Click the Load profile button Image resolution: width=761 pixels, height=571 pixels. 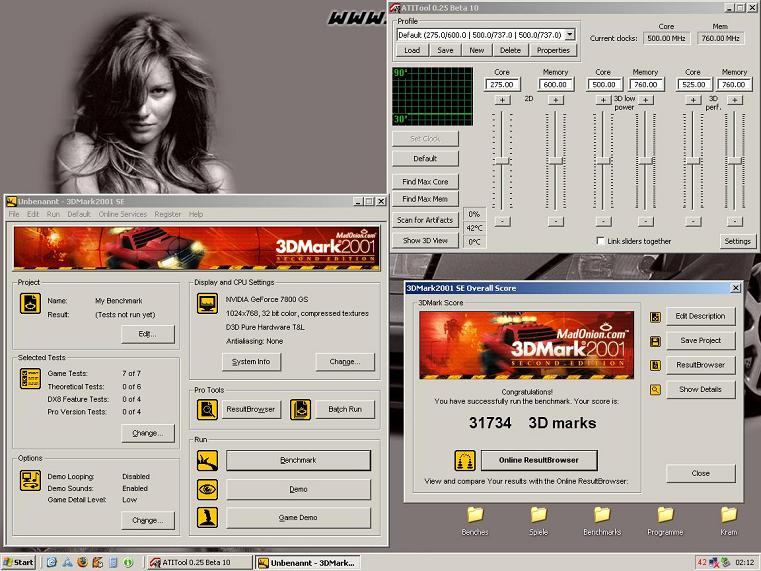[412, 50]
